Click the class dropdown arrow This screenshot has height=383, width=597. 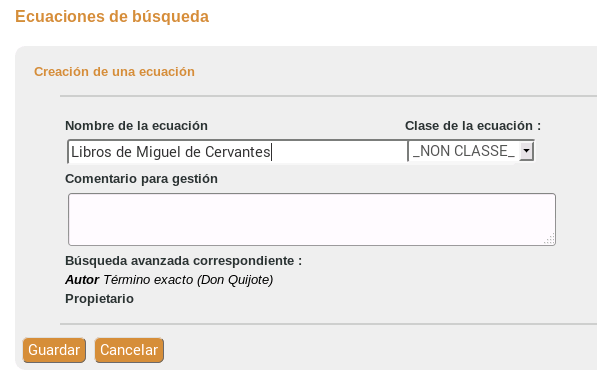click(526, 151)
